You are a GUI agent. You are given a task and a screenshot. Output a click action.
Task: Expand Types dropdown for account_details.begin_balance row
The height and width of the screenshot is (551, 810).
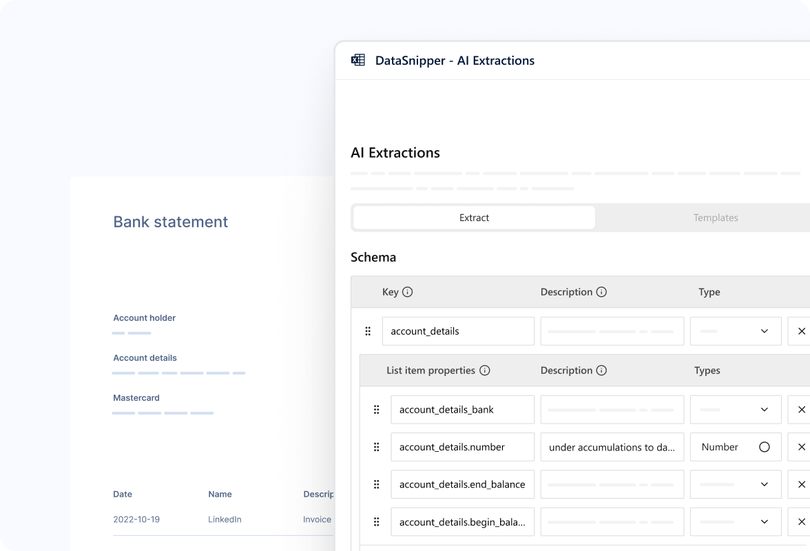[764, 522]
